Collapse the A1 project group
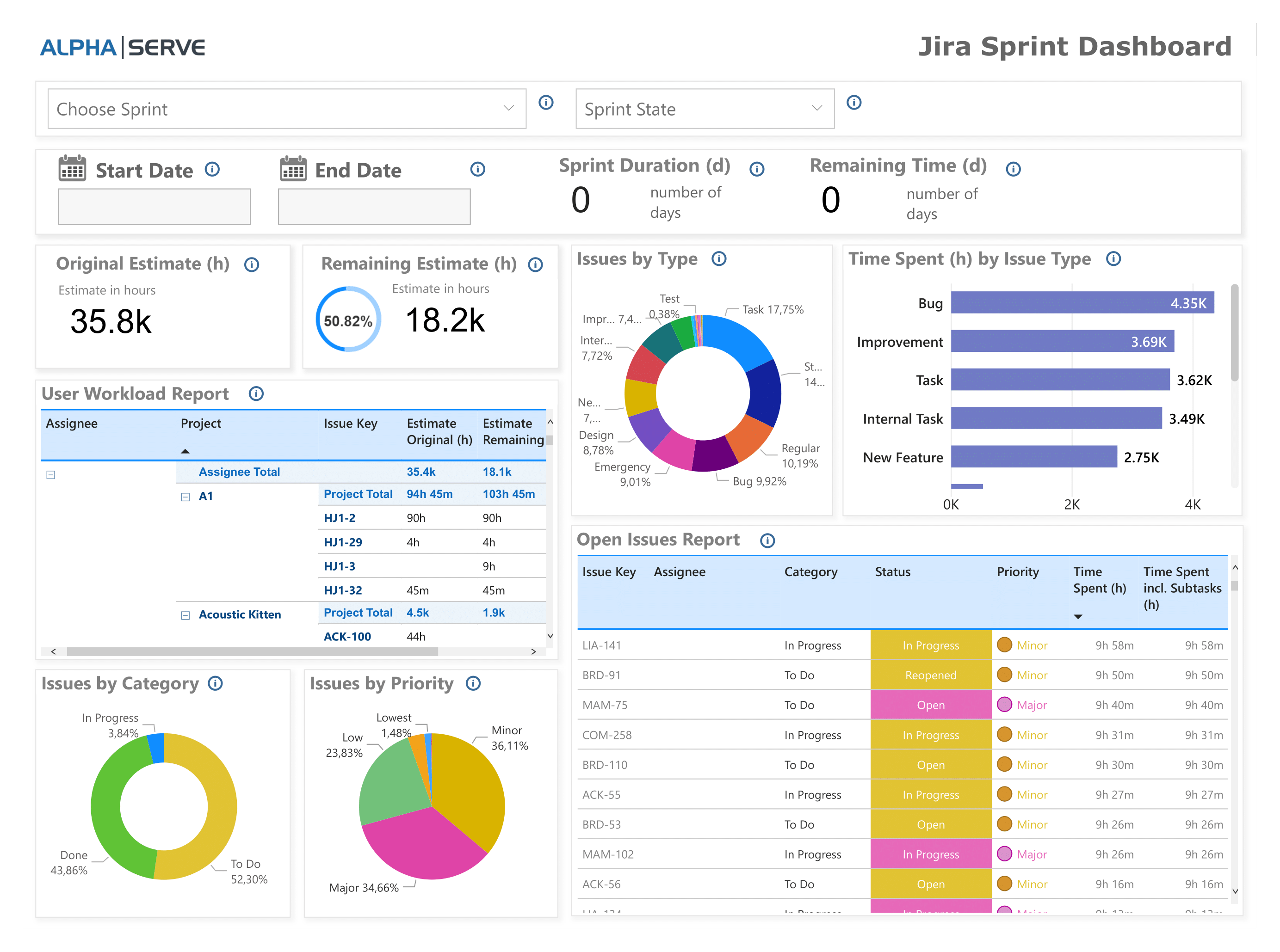1280x952 pixels. (185, 496)
